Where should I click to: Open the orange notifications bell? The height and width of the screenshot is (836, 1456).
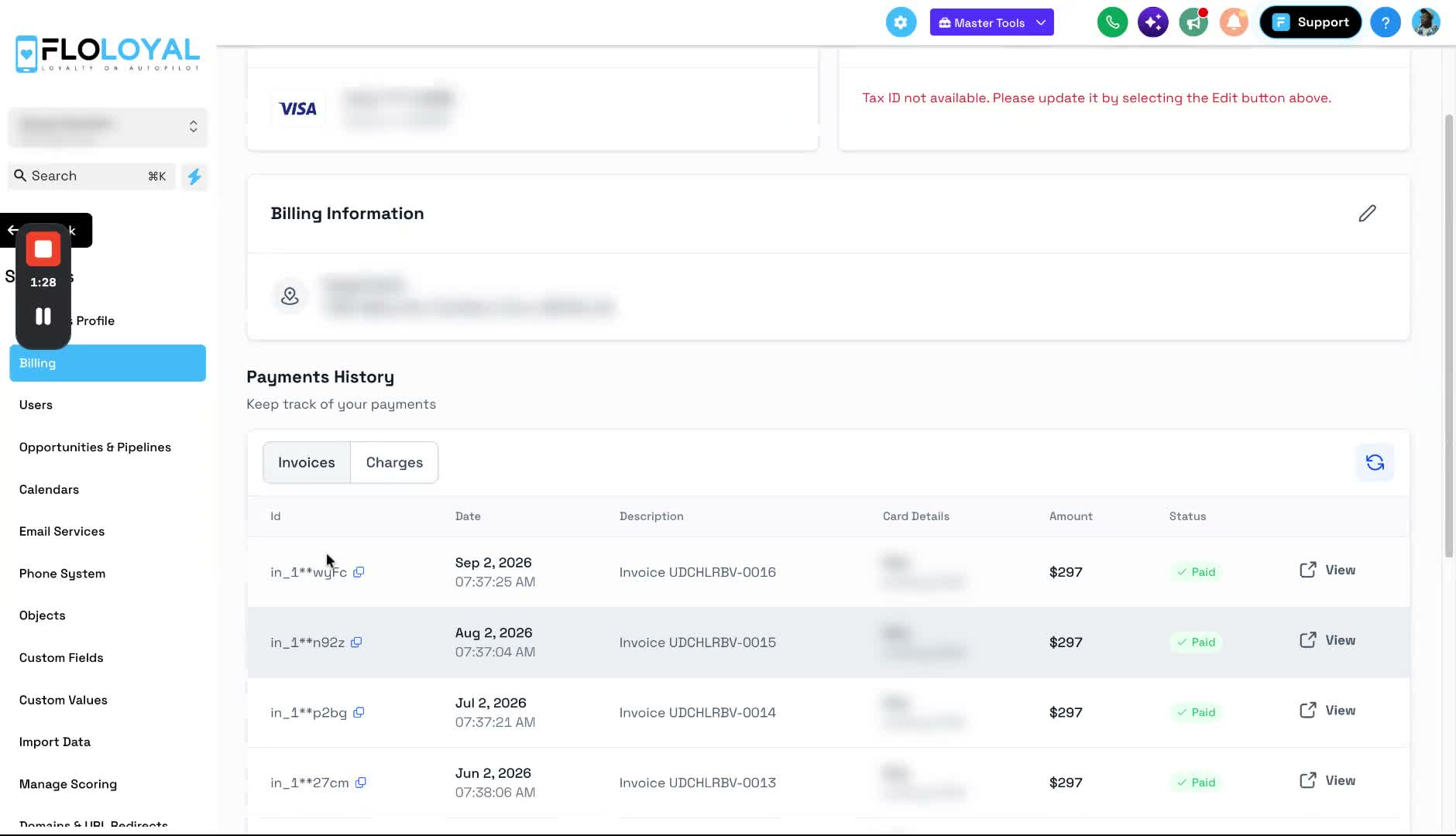1234,22
